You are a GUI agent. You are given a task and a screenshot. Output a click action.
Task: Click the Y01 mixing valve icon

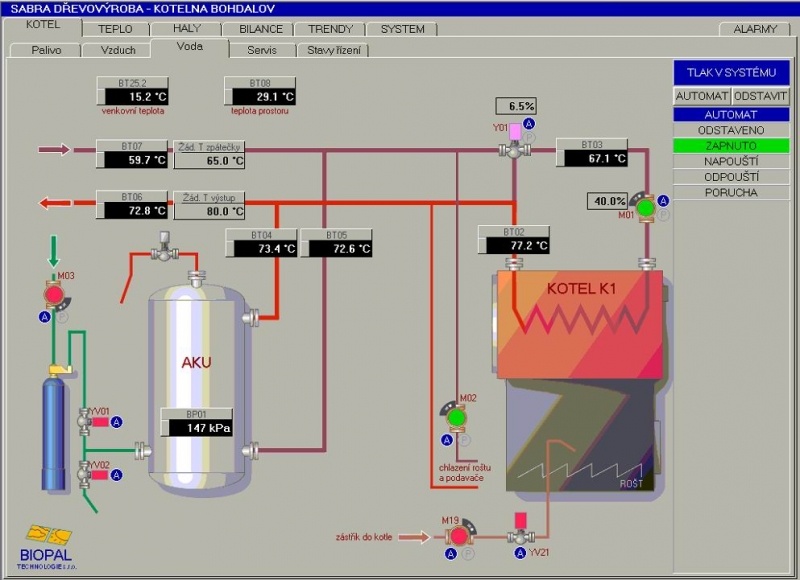514,142
